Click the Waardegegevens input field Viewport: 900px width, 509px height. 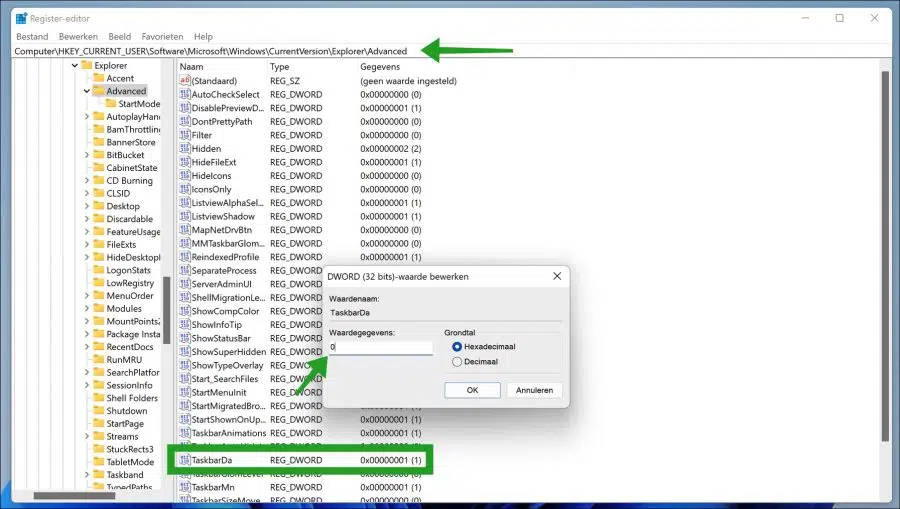(381, 347)
